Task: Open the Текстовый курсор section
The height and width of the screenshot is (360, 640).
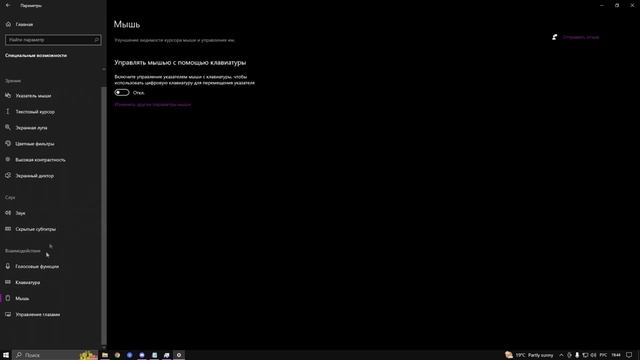Action: click(31, 112)
